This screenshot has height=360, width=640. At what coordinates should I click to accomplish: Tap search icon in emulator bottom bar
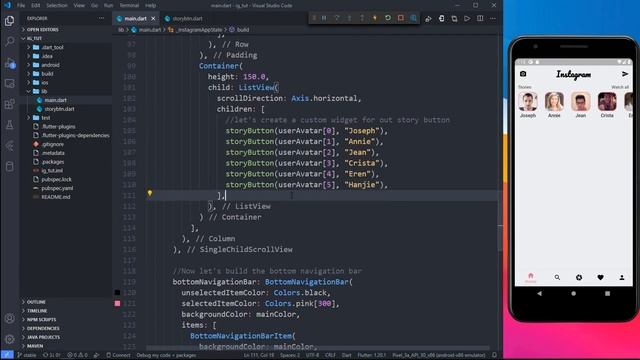(557, 278)
